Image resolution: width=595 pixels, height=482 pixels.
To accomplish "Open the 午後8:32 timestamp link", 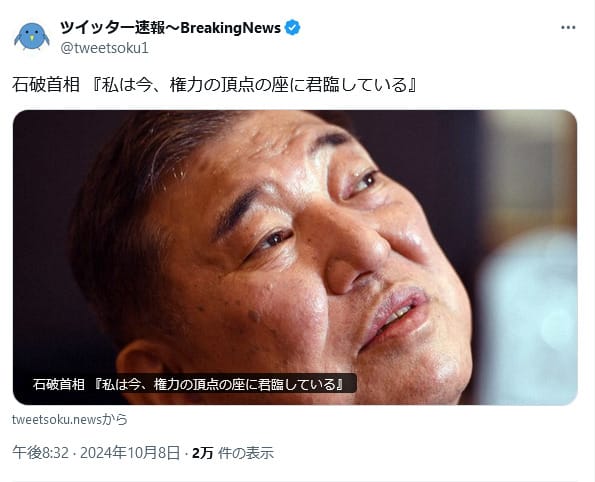I will [41, 453].
